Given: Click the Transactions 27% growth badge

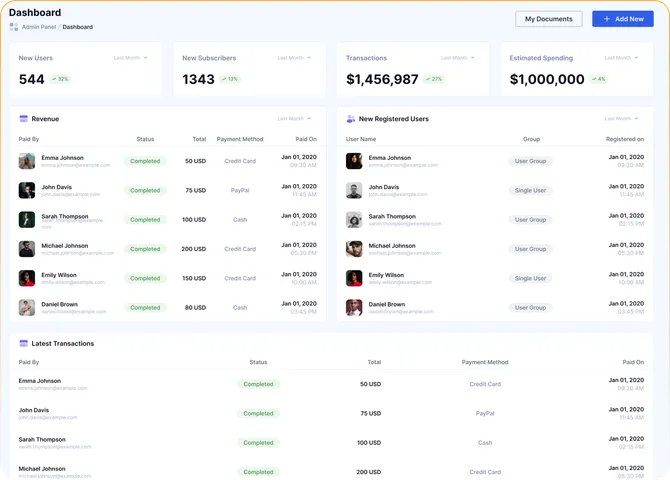Looking at the screenshot, I should (434, 79).
